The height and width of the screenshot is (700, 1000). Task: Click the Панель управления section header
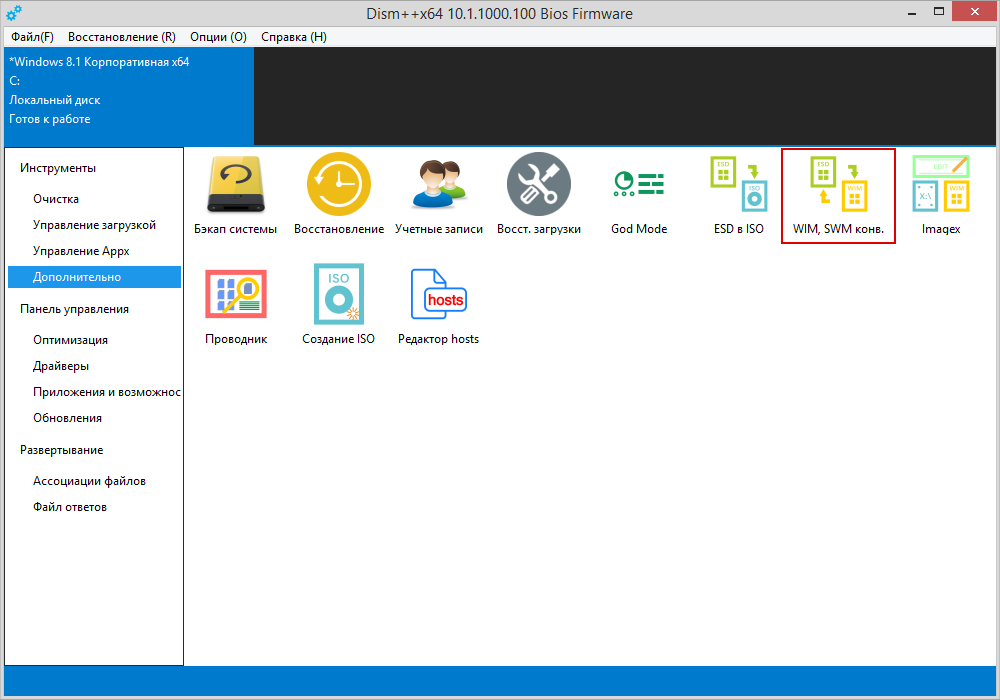(x=74, y=309)
